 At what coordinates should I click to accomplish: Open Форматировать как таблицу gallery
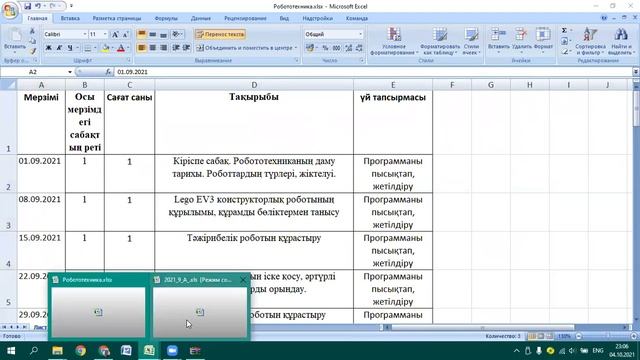coord(440,41)
